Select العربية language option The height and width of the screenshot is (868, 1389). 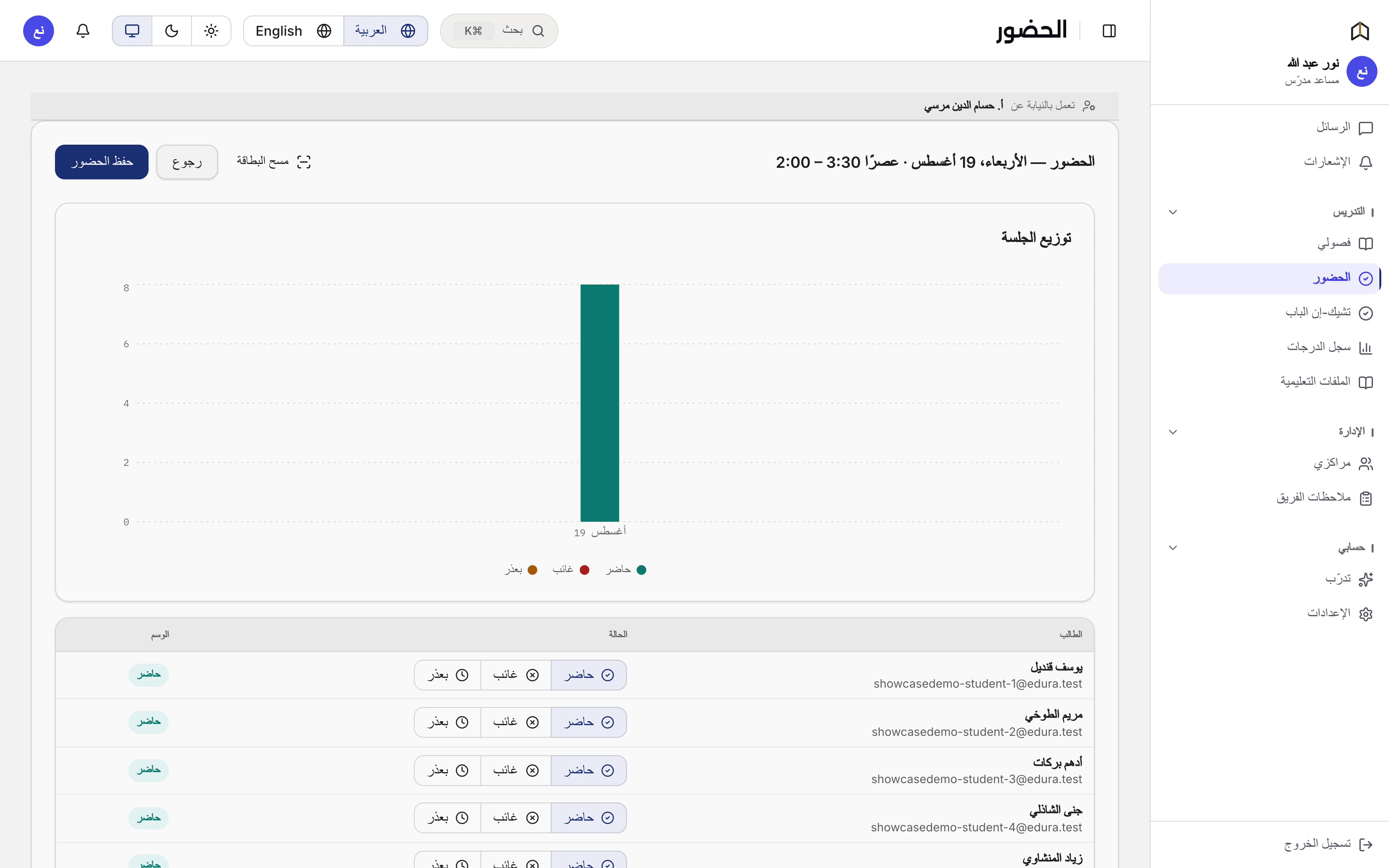pos(386,31)
